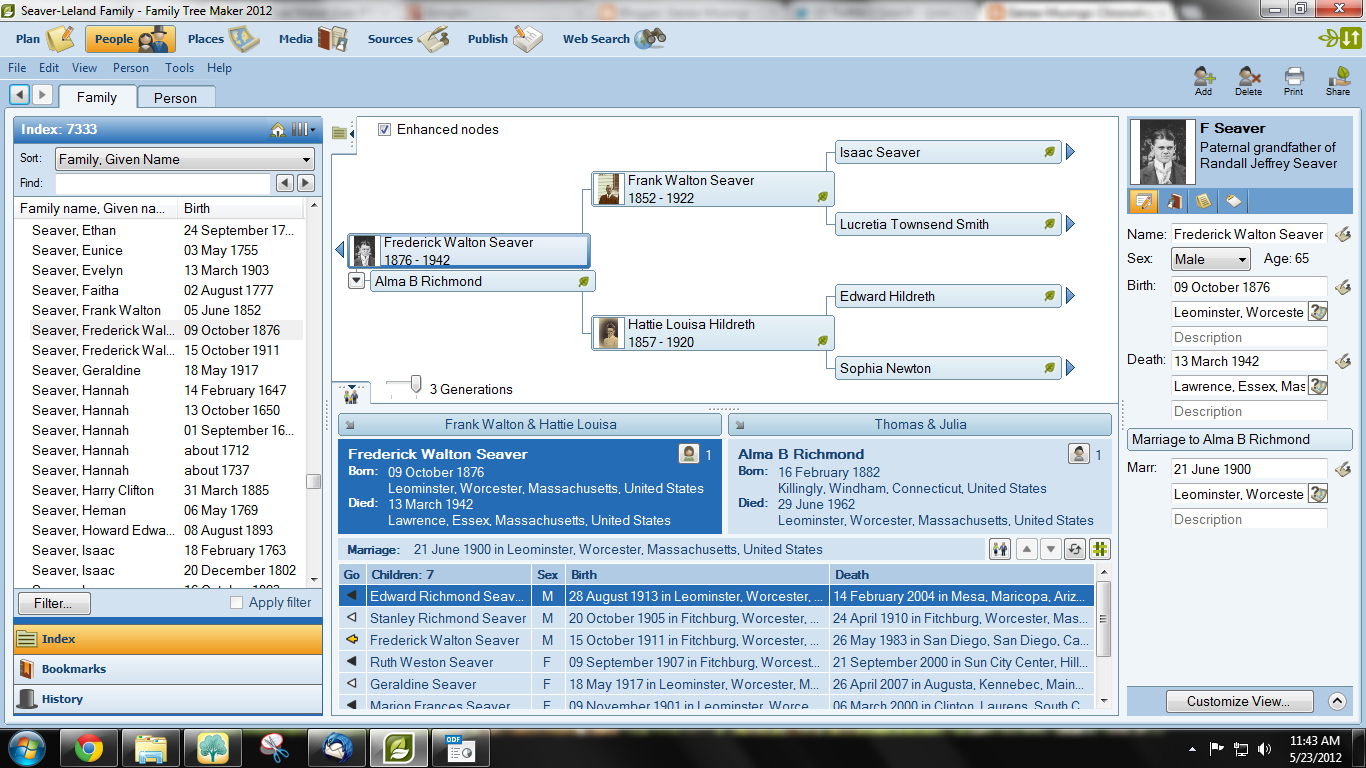
Task: Open the History panel
Action: click(168, 699)
